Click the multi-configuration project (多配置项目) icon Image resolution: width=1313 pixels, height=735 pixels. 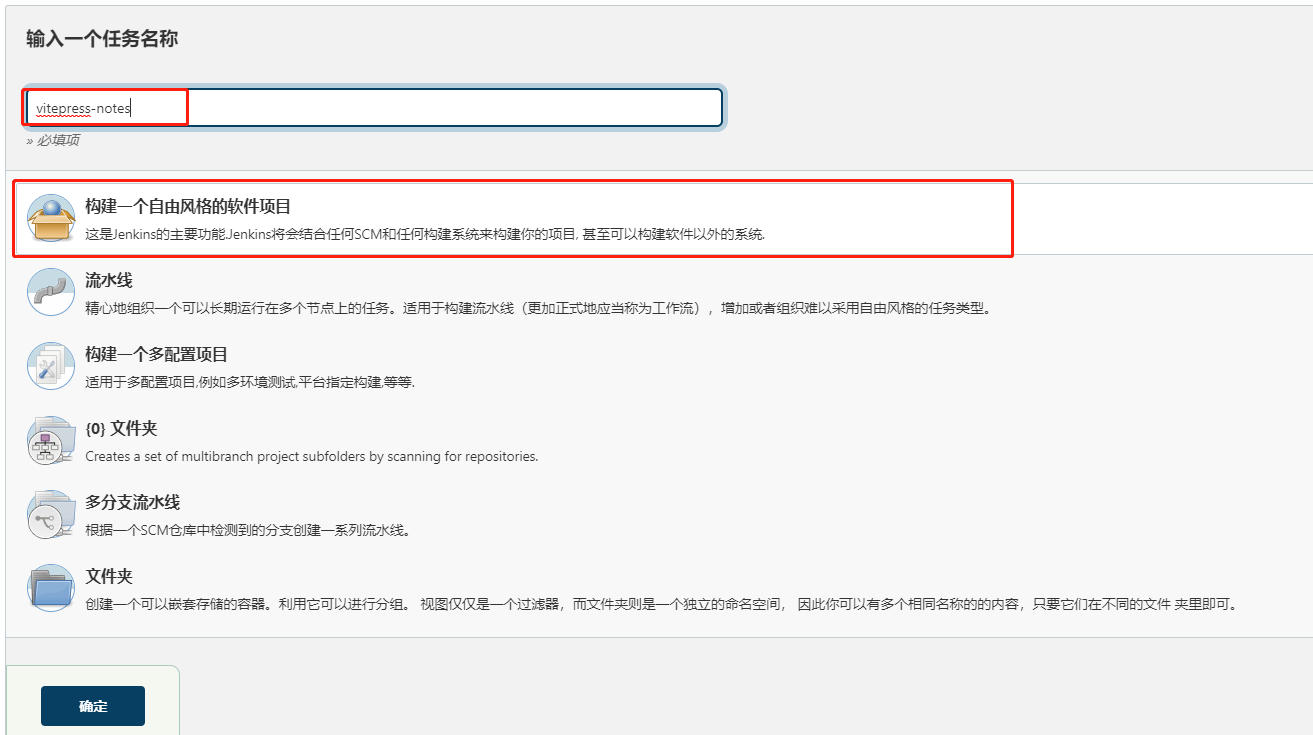[51, 366]
